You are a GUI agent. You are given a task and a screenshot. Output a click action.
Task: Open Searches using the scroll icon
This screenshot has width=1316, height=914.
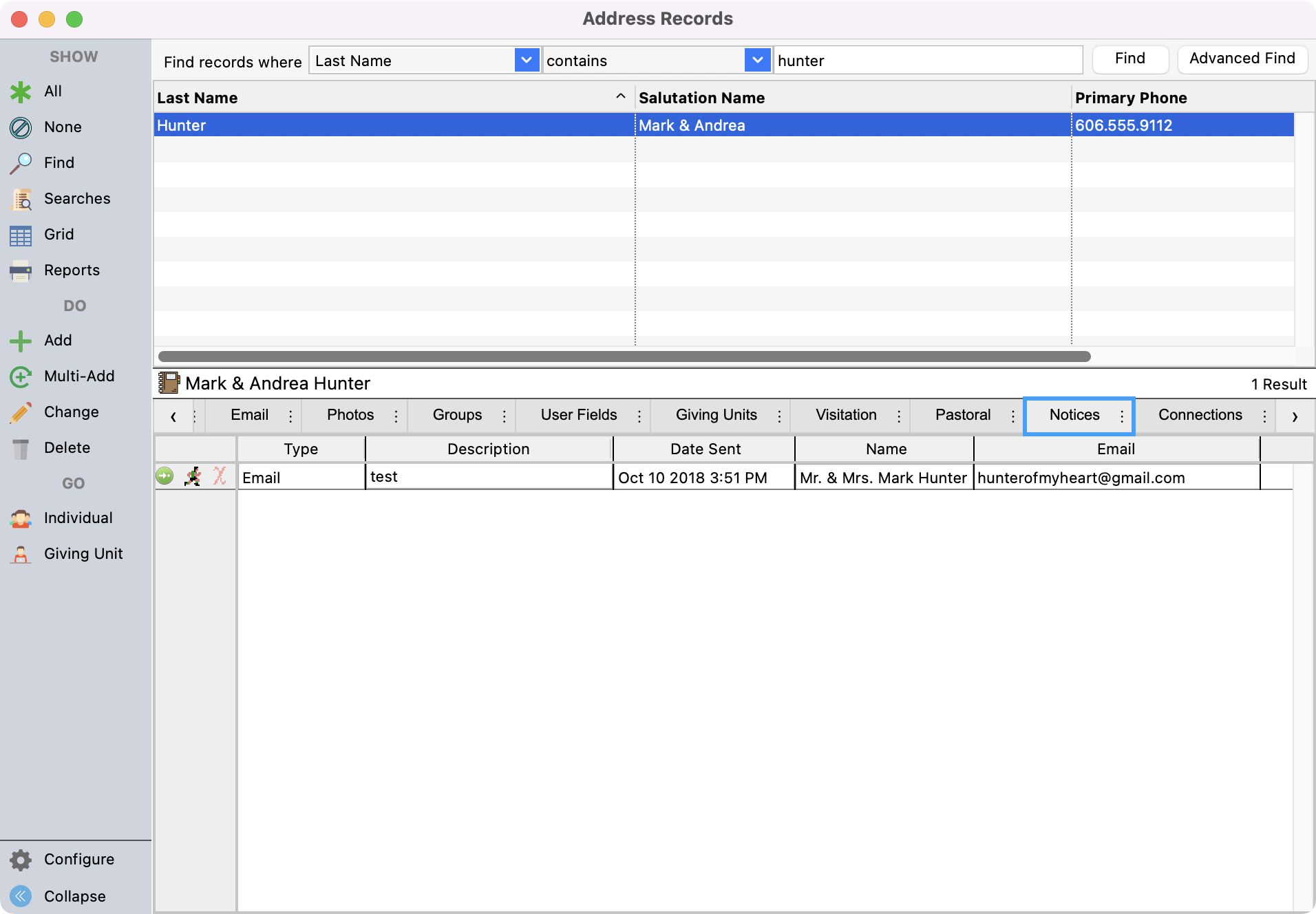(21, 198)
